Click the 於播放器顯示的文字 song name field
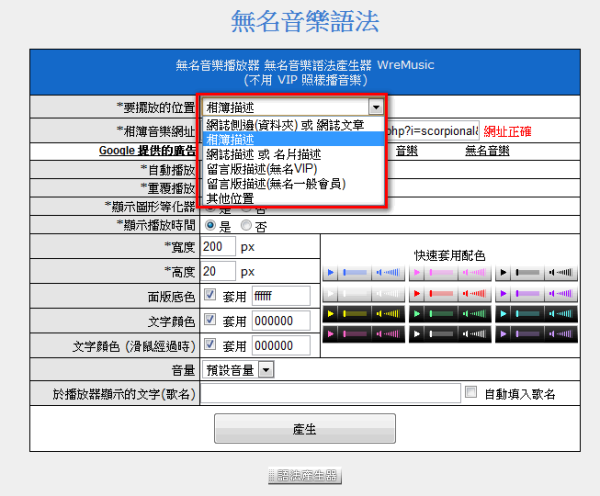The image size is (600, 496). 331,393
